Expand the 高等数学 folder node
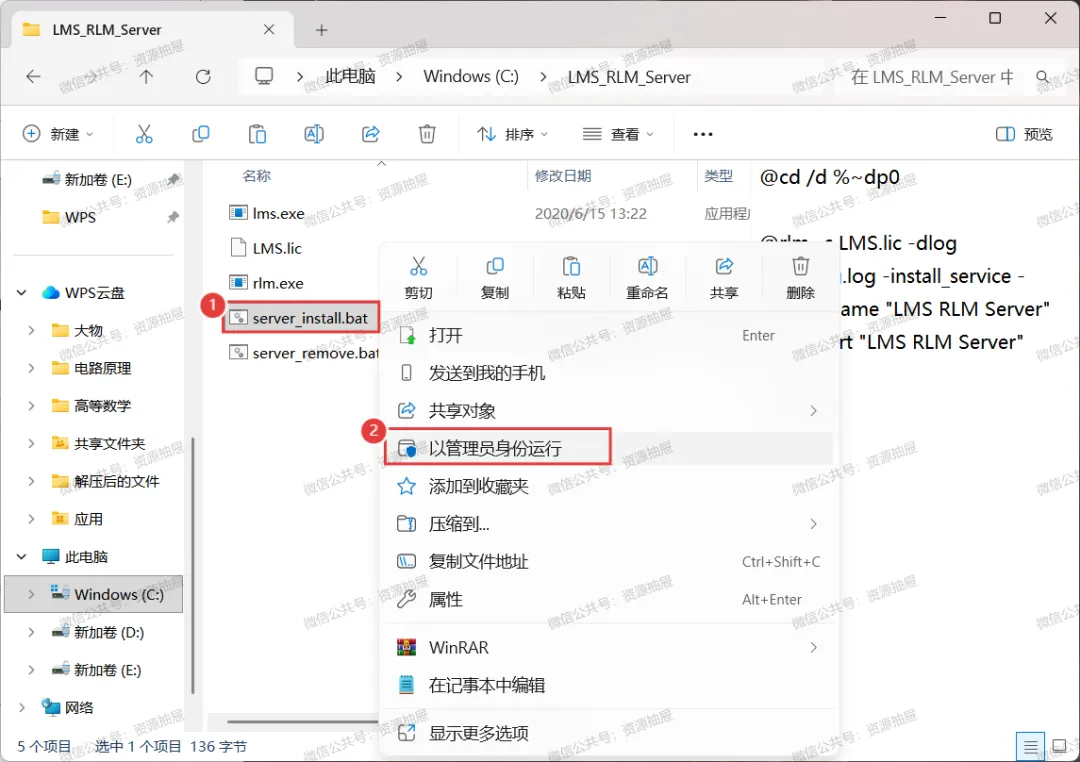The height and width of the screenshot is (762, 1080). (31, 406)
